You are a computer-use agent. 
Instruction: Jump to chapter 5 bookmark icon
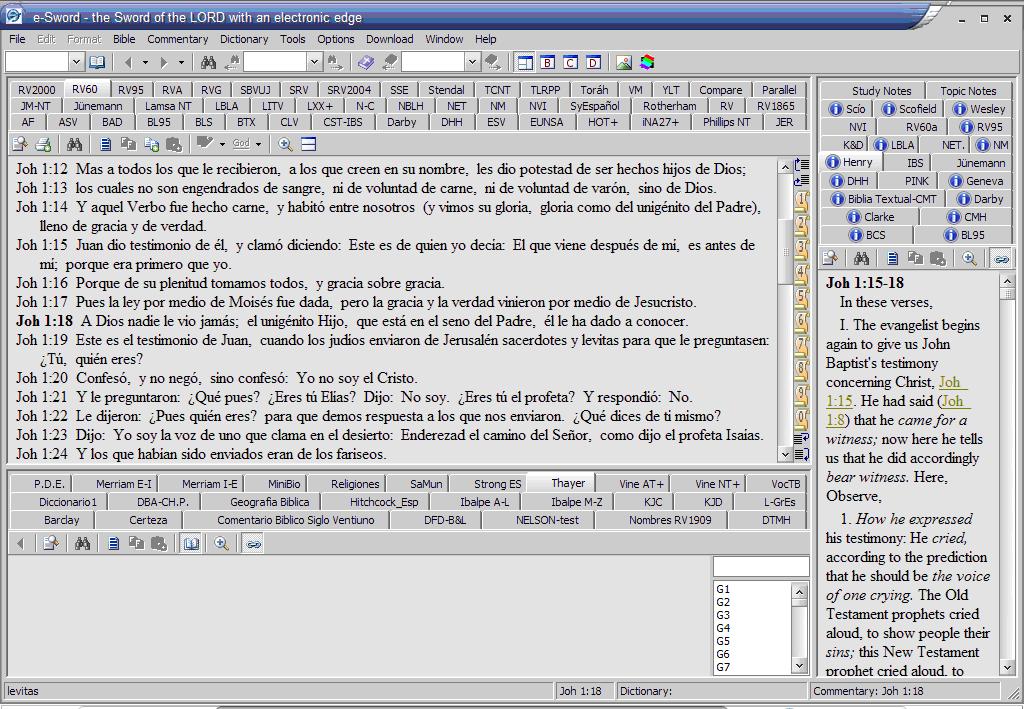[801, 296]
